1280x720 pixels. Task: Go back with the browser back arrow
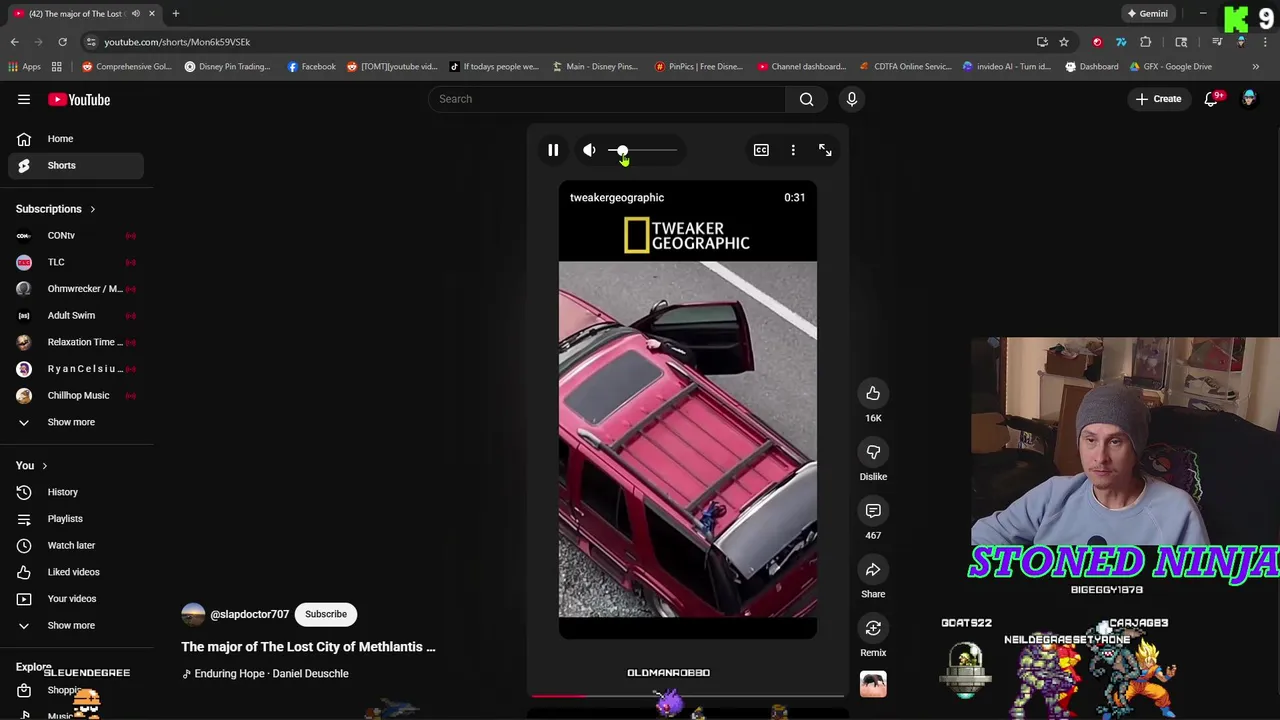pyautogui.click(x=14, y=42)
